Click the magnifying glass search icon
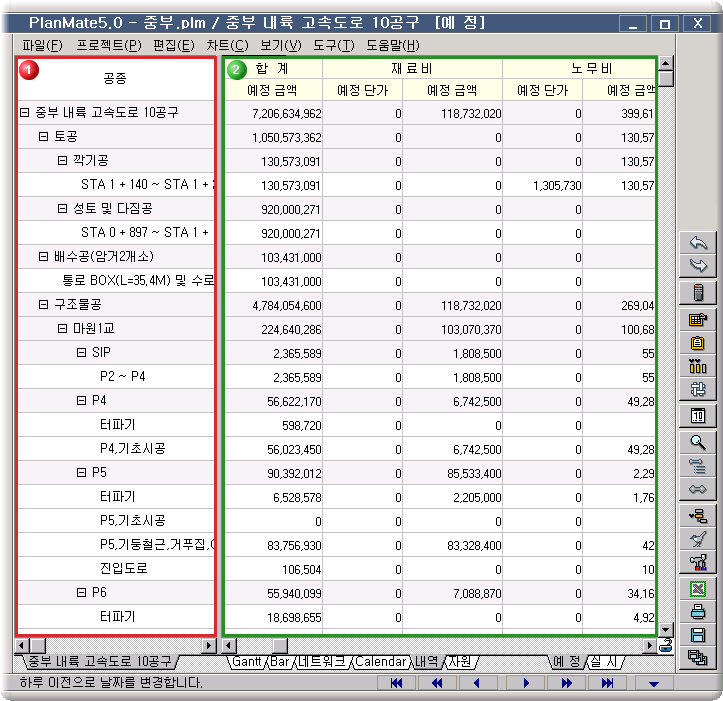Image resolution: width=723 pixels, height=701 pixels. point(698,441)
